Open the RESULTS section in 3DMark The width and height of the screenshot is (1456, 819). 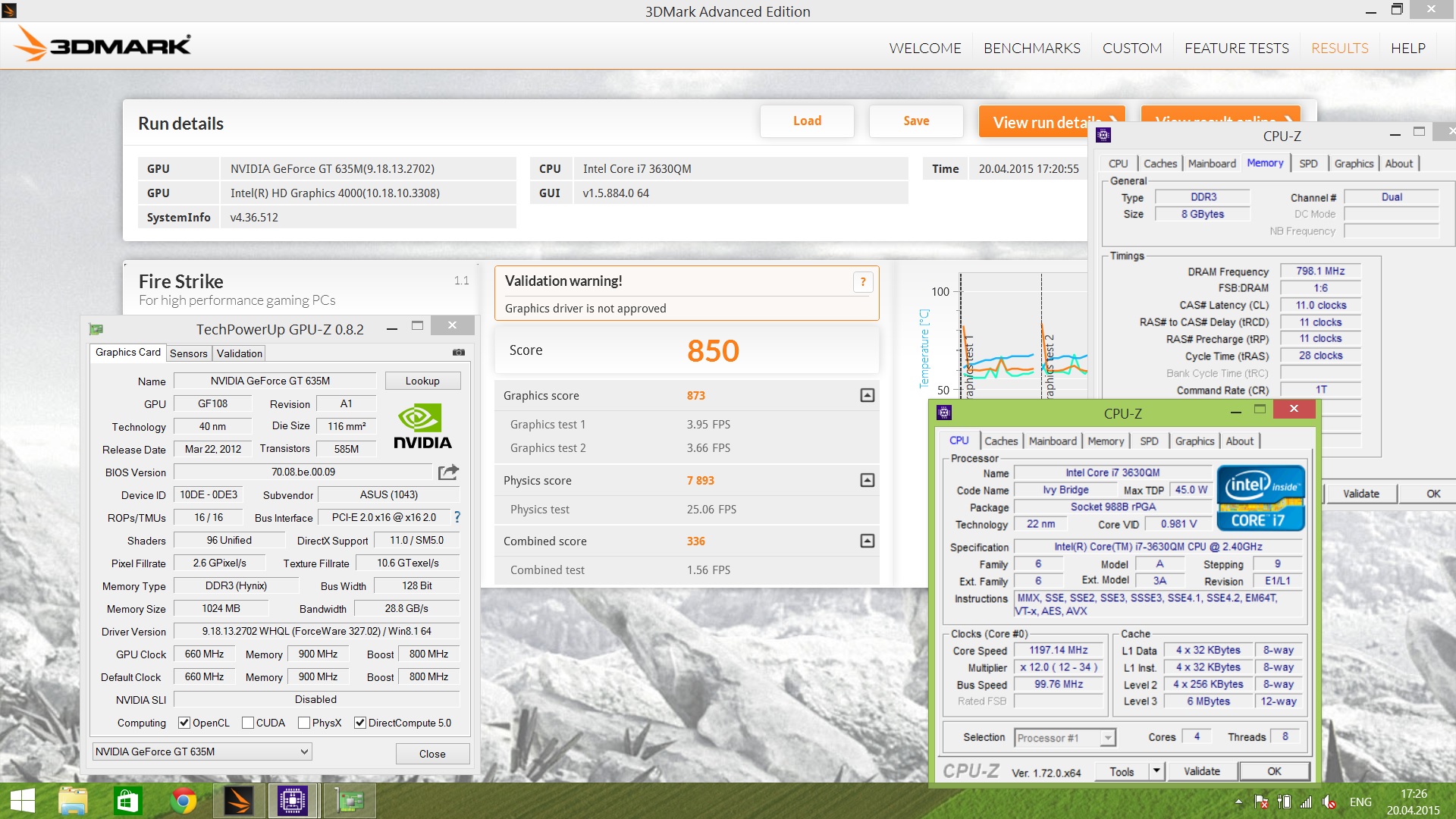pos(1340,48)
